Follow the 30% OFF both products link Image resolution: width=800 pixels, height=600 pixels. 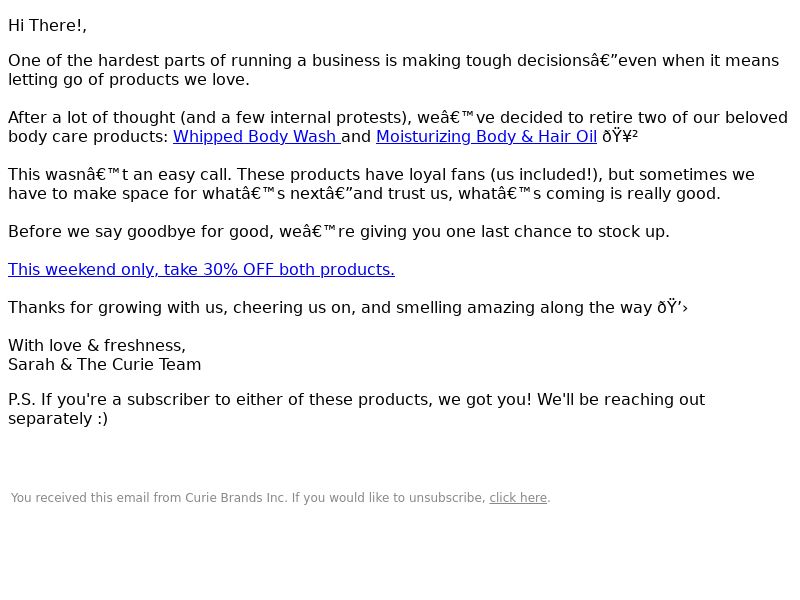[x=202, y=269]
